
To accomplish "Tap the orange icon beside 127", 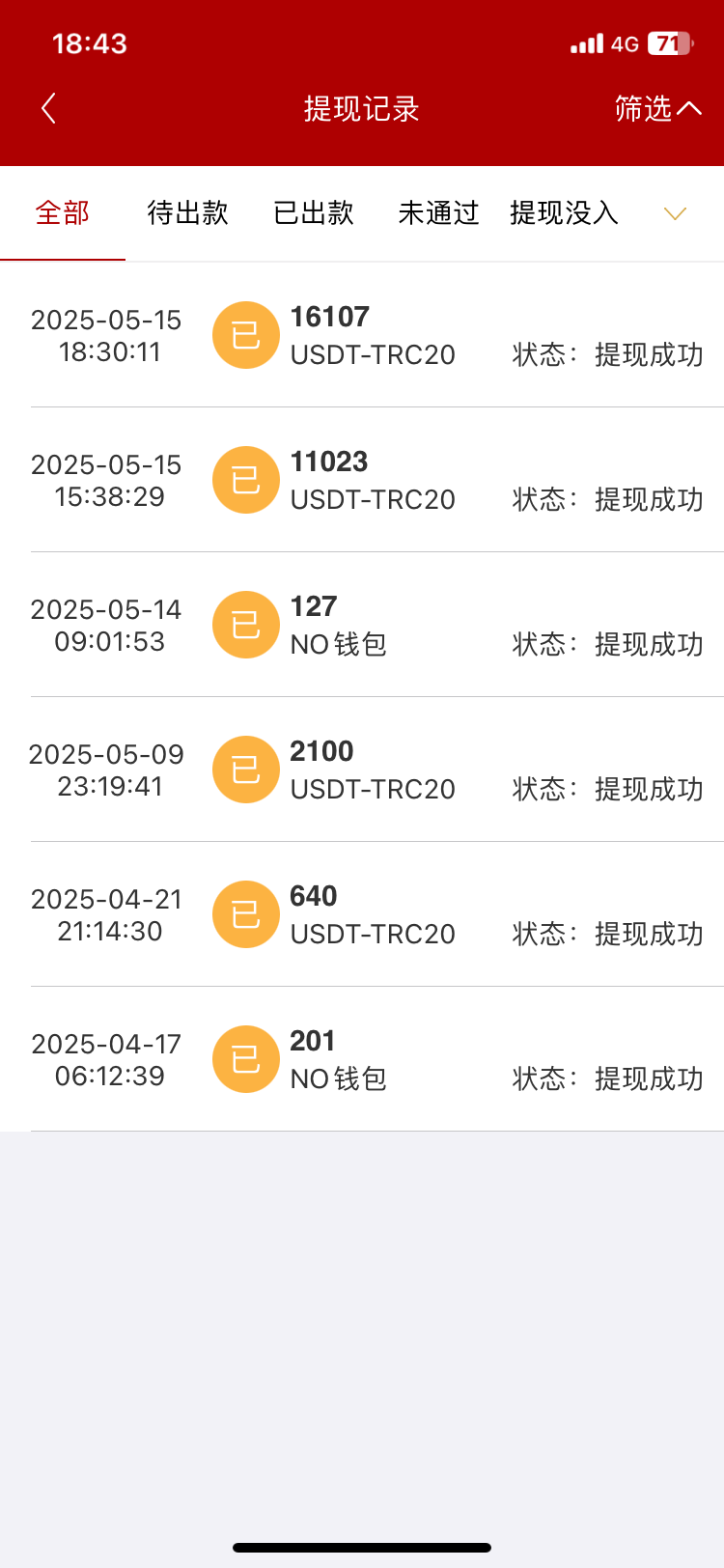I will click(246, 625).
